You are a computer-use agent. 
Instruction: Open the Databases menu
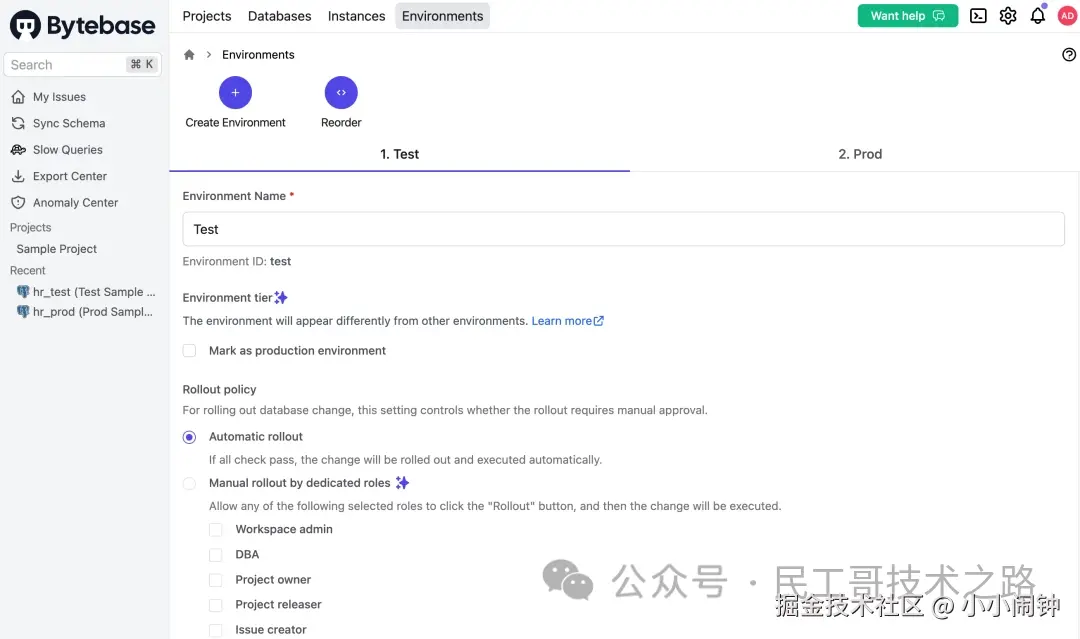point(279,16)
